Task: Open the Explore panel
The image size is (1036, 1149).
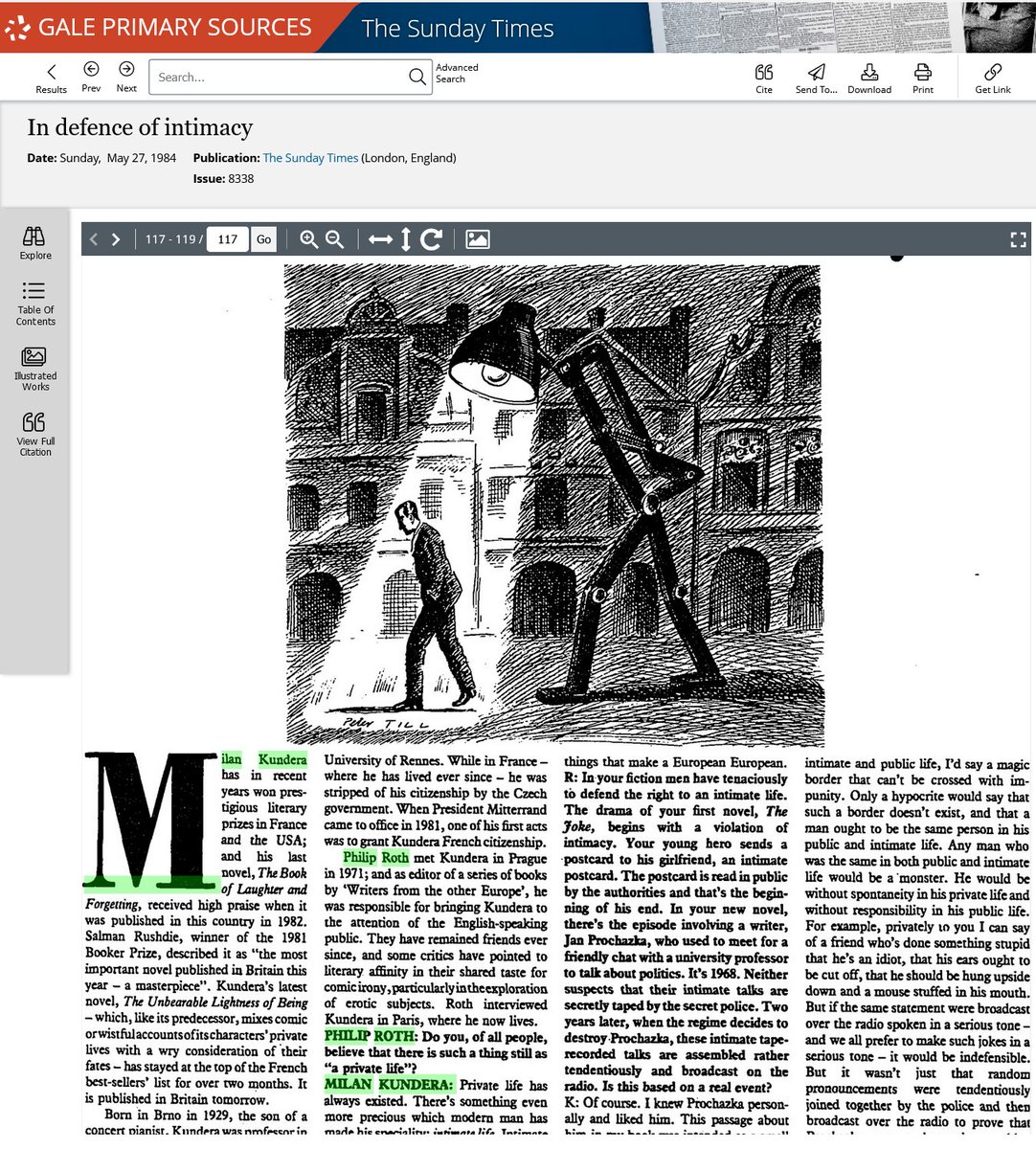Action: (x=35, y=243)
